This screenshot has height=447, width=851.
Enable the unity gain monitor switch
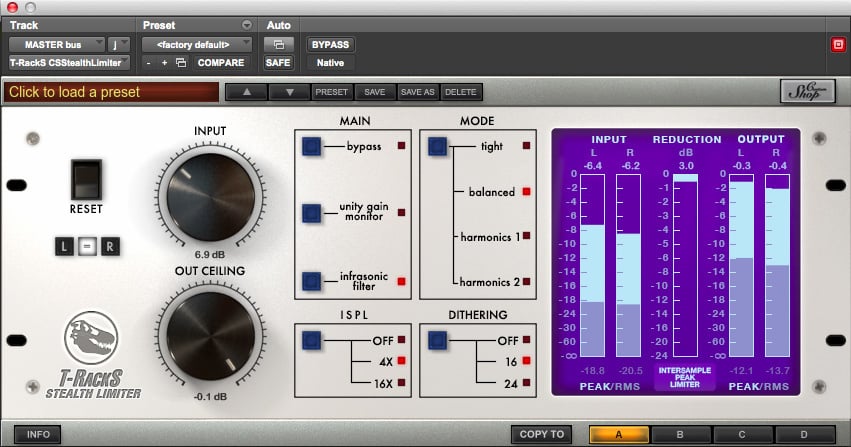tap(310, 212)
